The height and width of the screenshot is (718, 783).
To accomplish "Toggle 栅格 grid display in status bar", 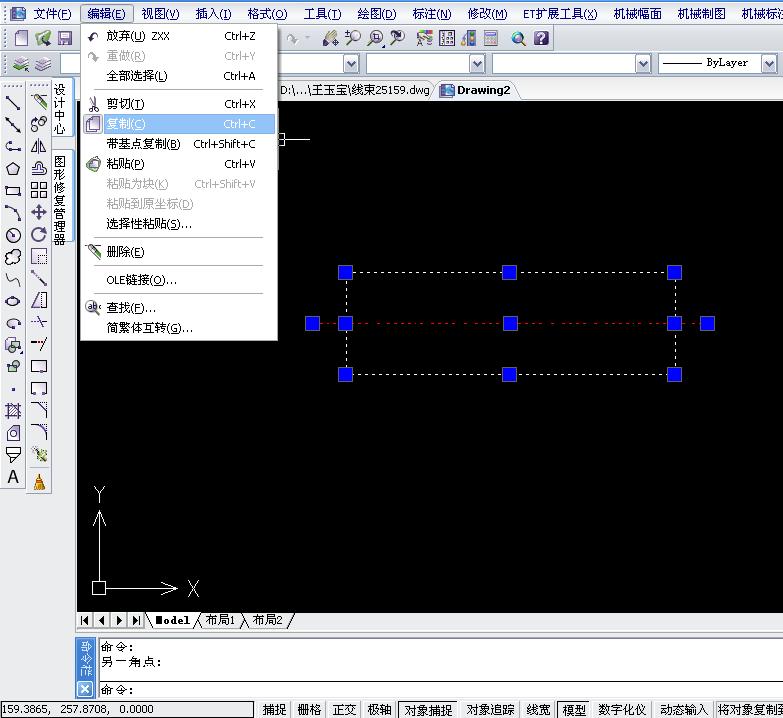I will point(310,710).
